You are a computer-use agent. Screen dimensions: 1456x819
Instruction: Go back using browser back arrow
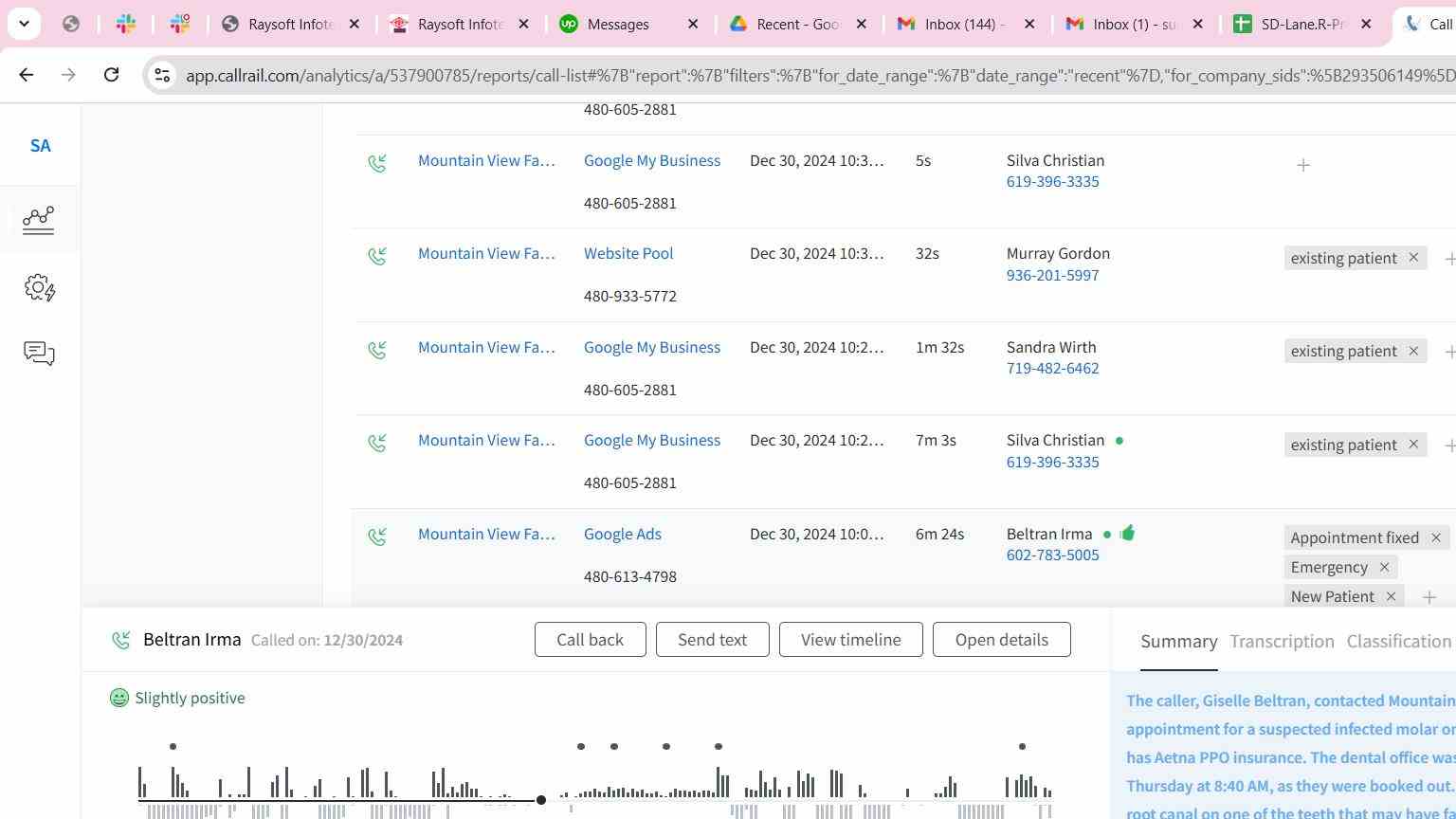26,74
